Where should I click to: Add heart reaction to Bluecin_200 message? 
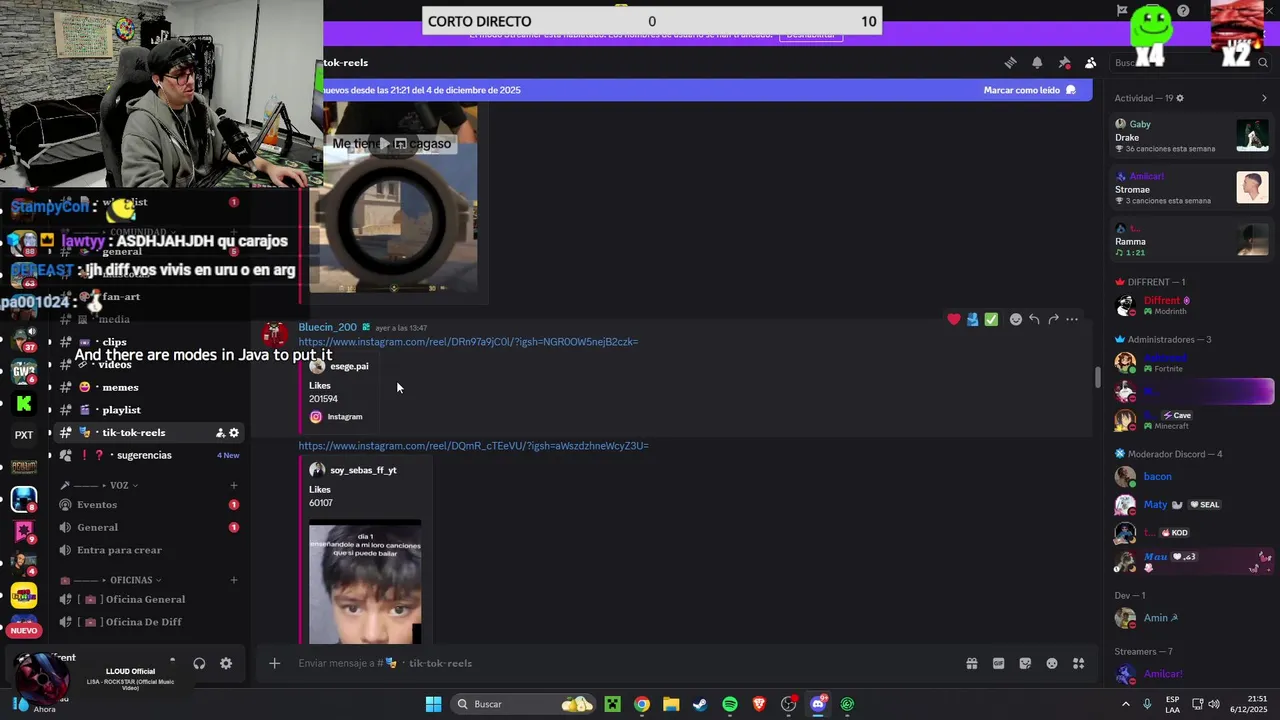click(x=954, y=319)
